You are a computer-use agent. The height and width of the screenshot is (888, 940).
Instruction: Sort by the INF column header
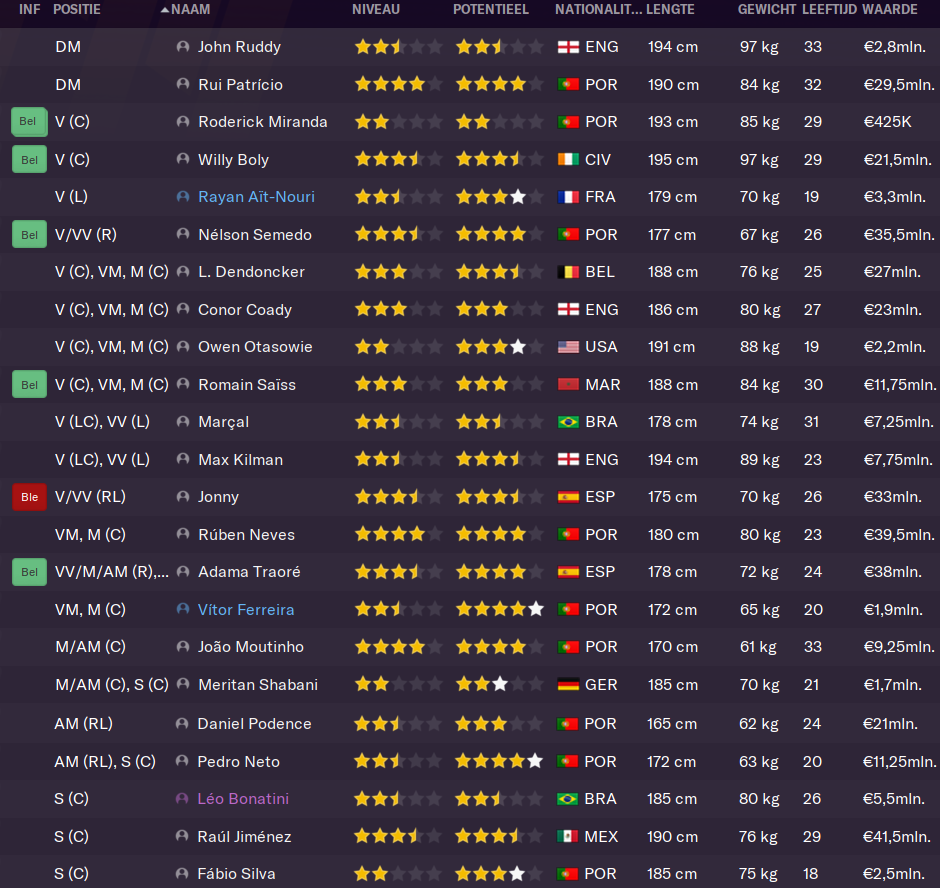[29, 10]
